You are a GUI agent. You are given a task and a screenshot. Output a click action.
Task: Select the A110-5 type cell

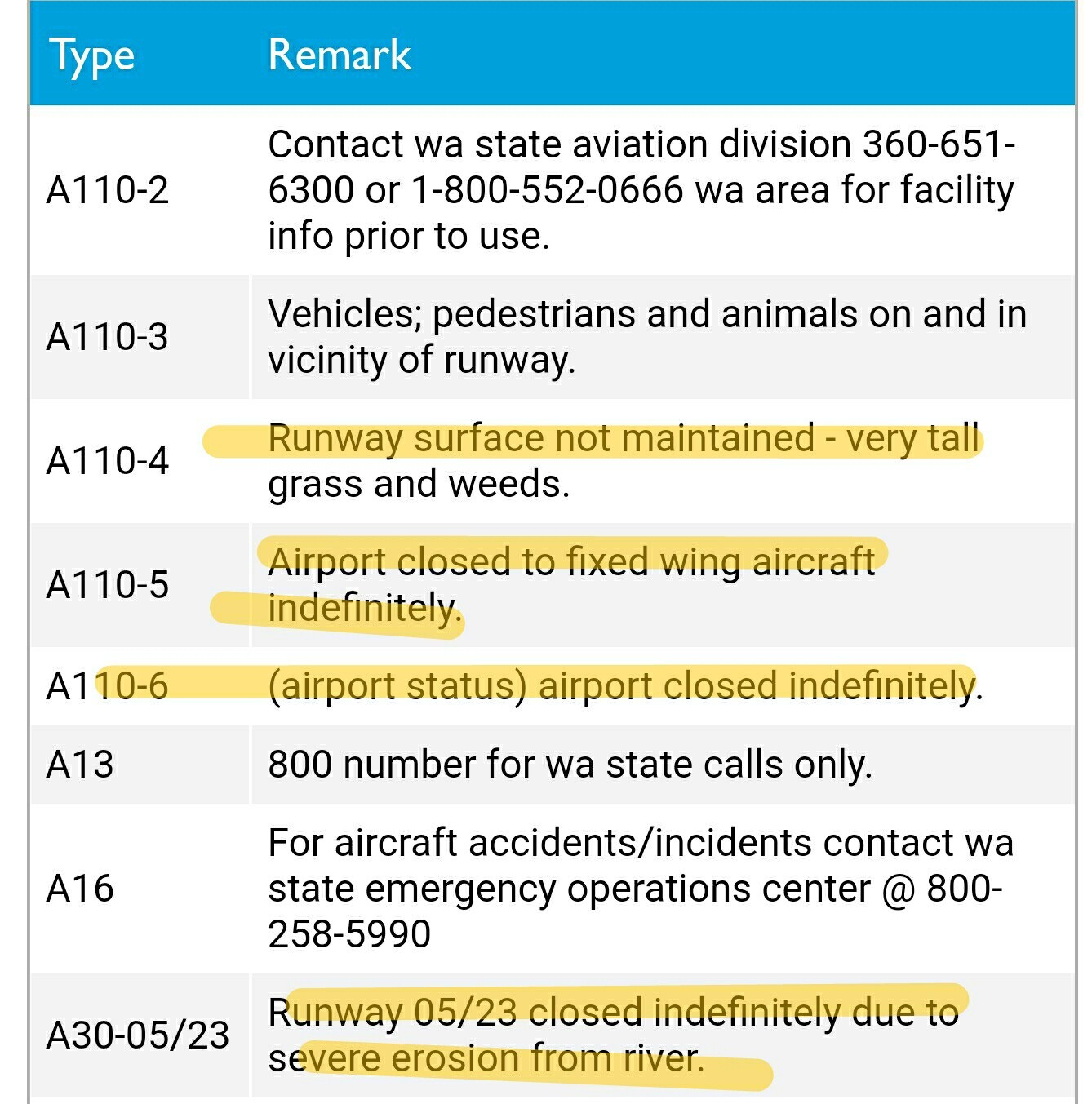pos(108,584)
